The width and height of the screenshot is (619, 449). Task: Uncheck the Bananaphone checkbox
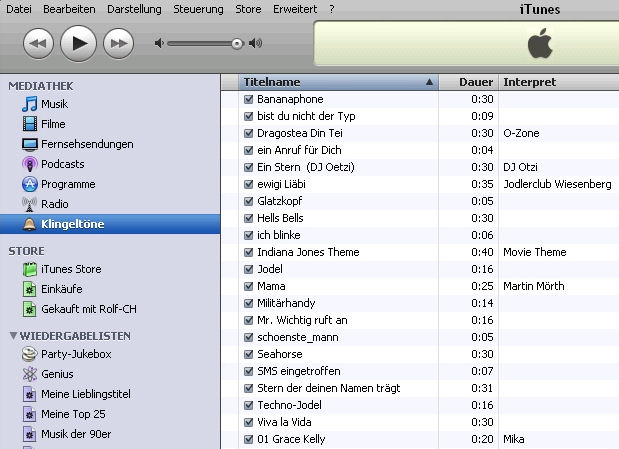pos(248,99)
